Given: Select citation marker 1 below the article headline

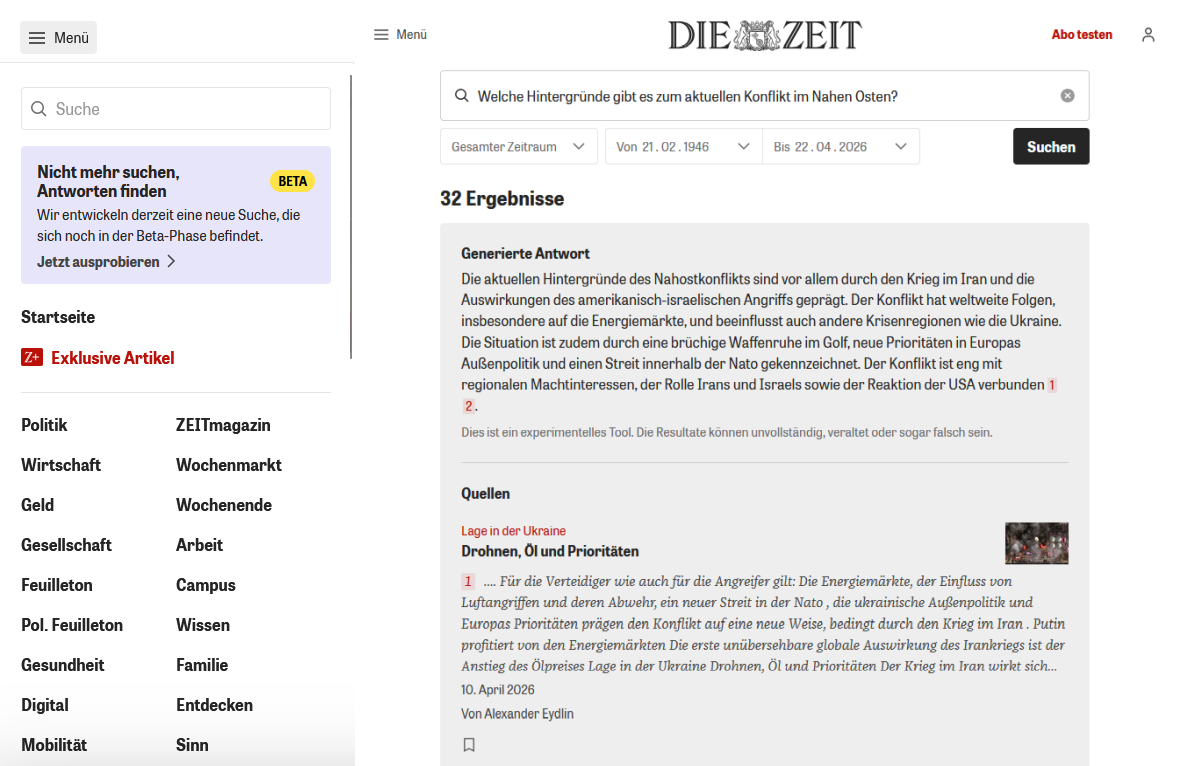Looking at the screenshot, I should pos(467,581).
